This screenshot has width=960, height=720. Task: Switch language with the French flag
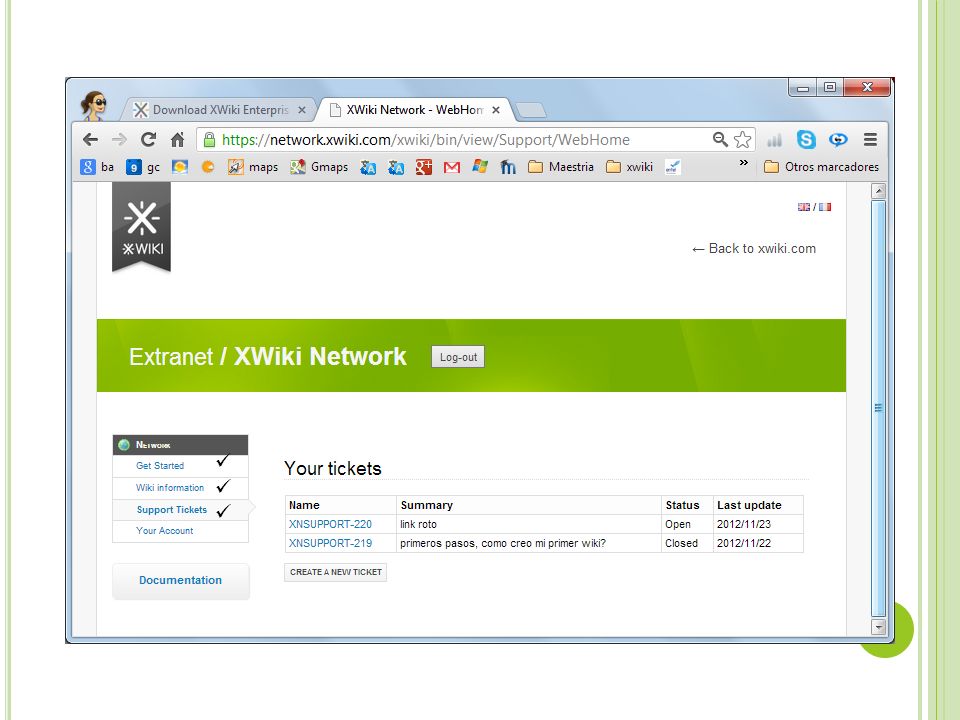click(825, 207)
